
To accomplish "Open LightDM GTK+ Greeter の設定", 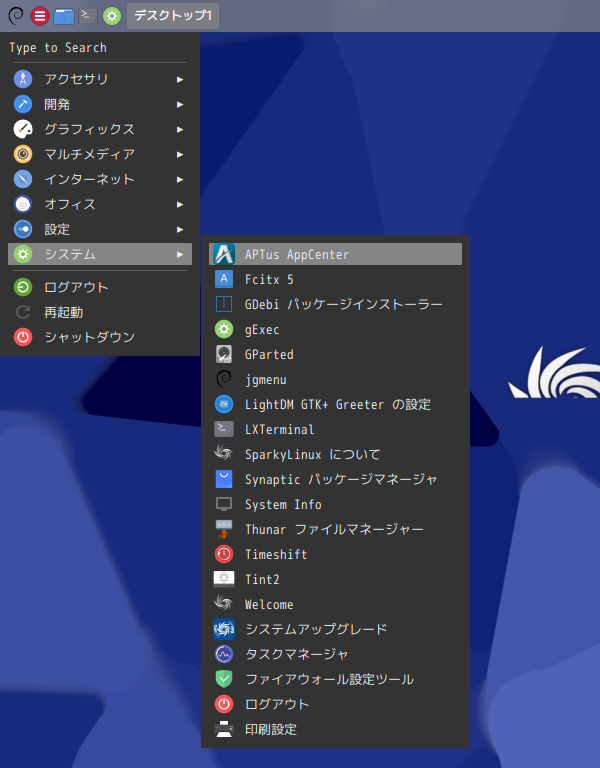I will (335, 404).
